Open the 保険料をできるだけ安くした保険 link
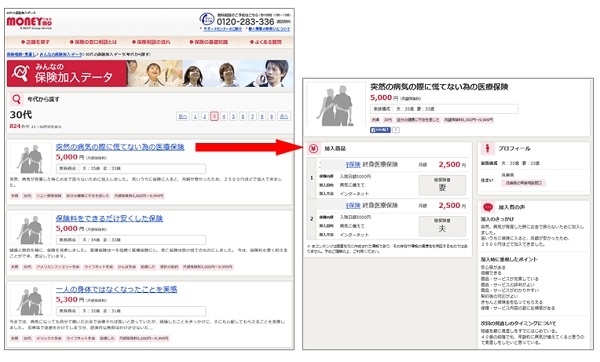This screenshot has width=600, height=362. [x=109, y=219]
